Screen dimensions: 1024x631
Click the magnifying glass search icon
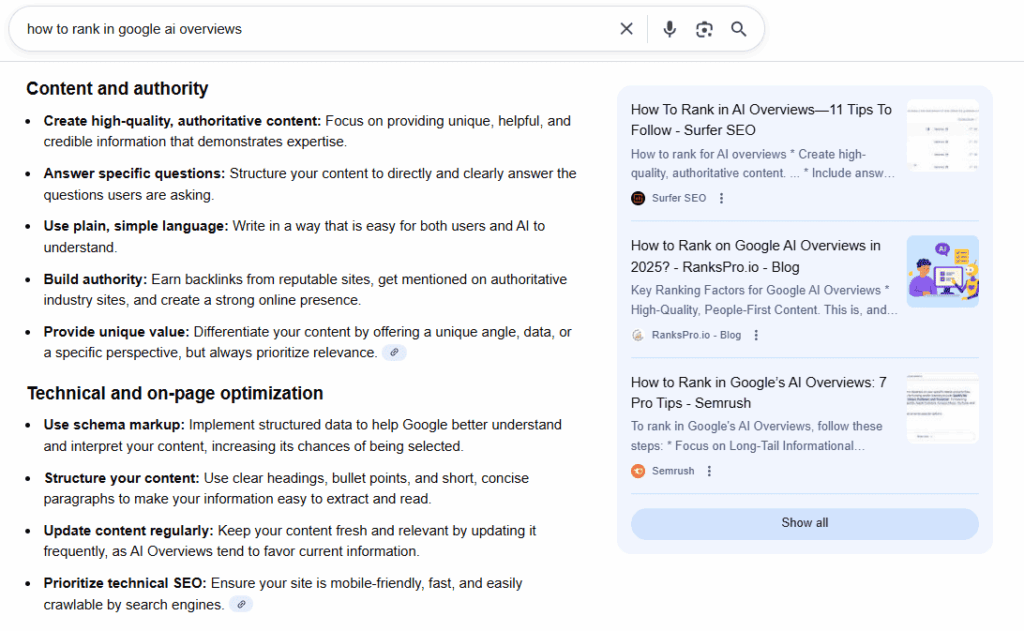(738, 28)
